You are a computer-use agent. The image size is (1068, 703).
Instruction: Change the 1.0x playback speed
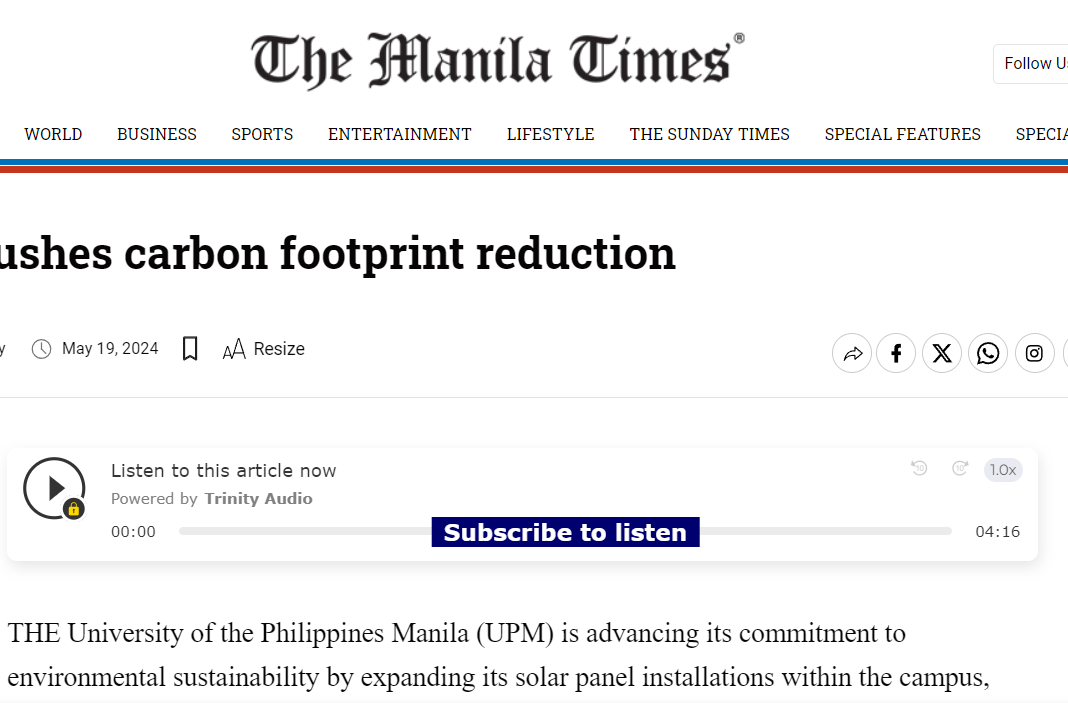tap(1003, 470)
